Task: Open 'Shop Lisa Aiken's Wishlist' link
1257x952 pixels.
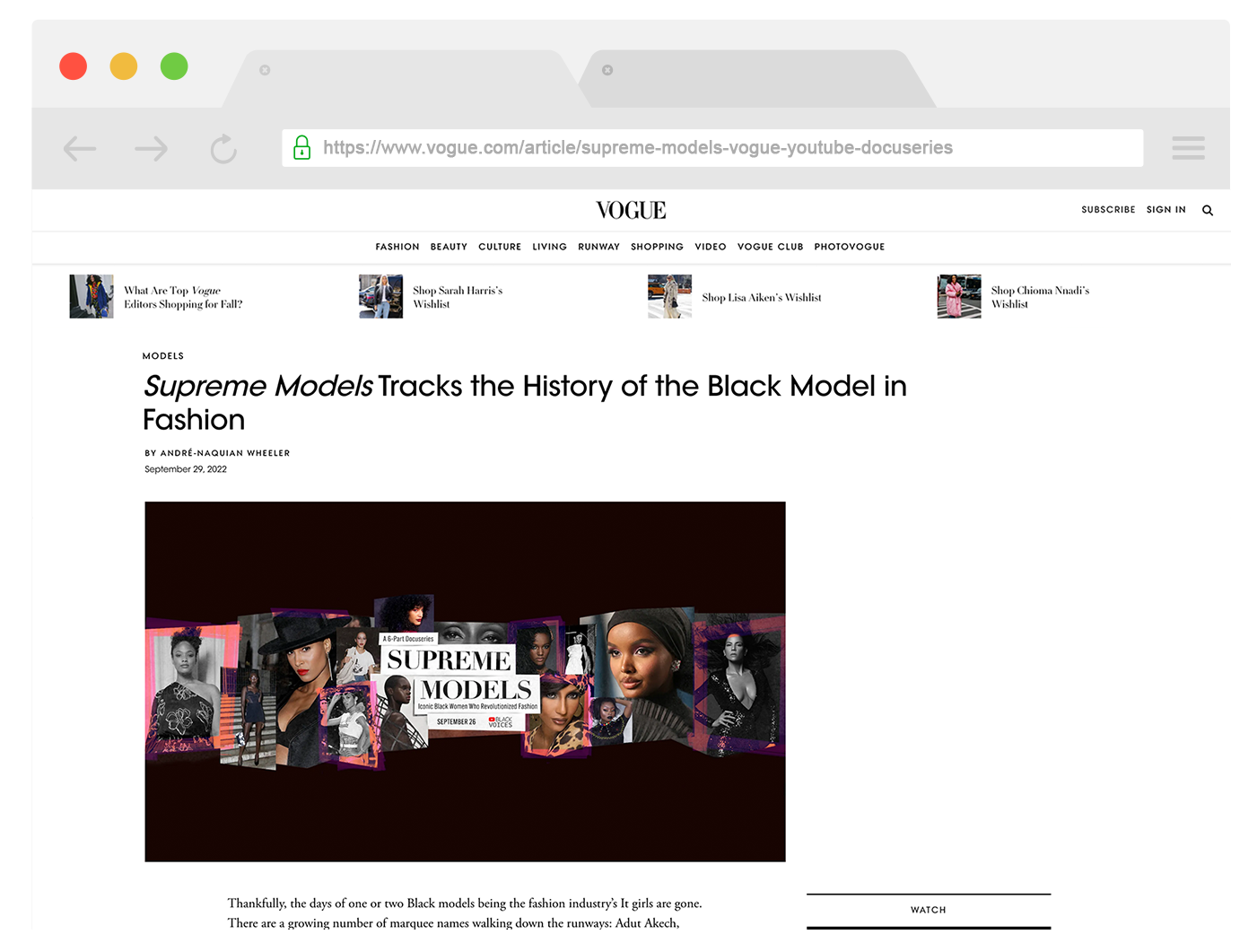Action: coord(762,298)
